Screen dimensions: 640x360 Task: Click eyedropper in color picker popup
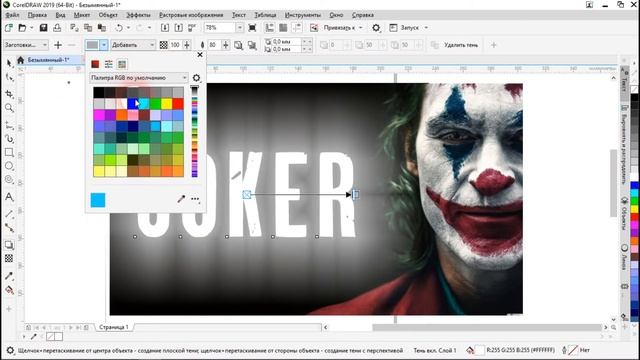point(181,199)
